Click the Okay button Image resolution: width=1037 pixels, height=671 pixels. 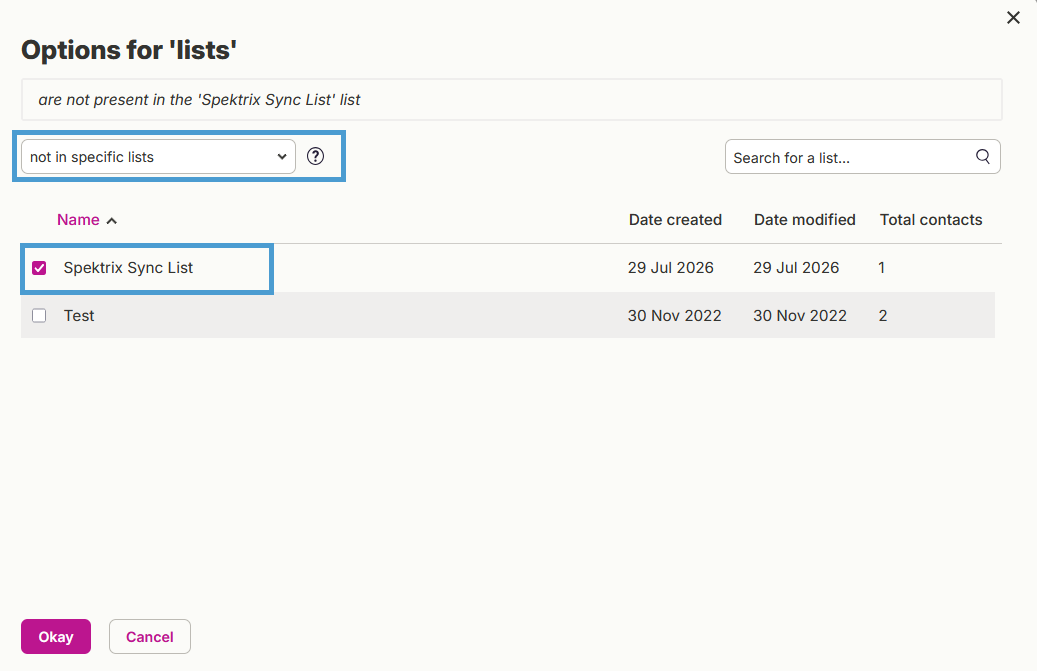[56, 637]
